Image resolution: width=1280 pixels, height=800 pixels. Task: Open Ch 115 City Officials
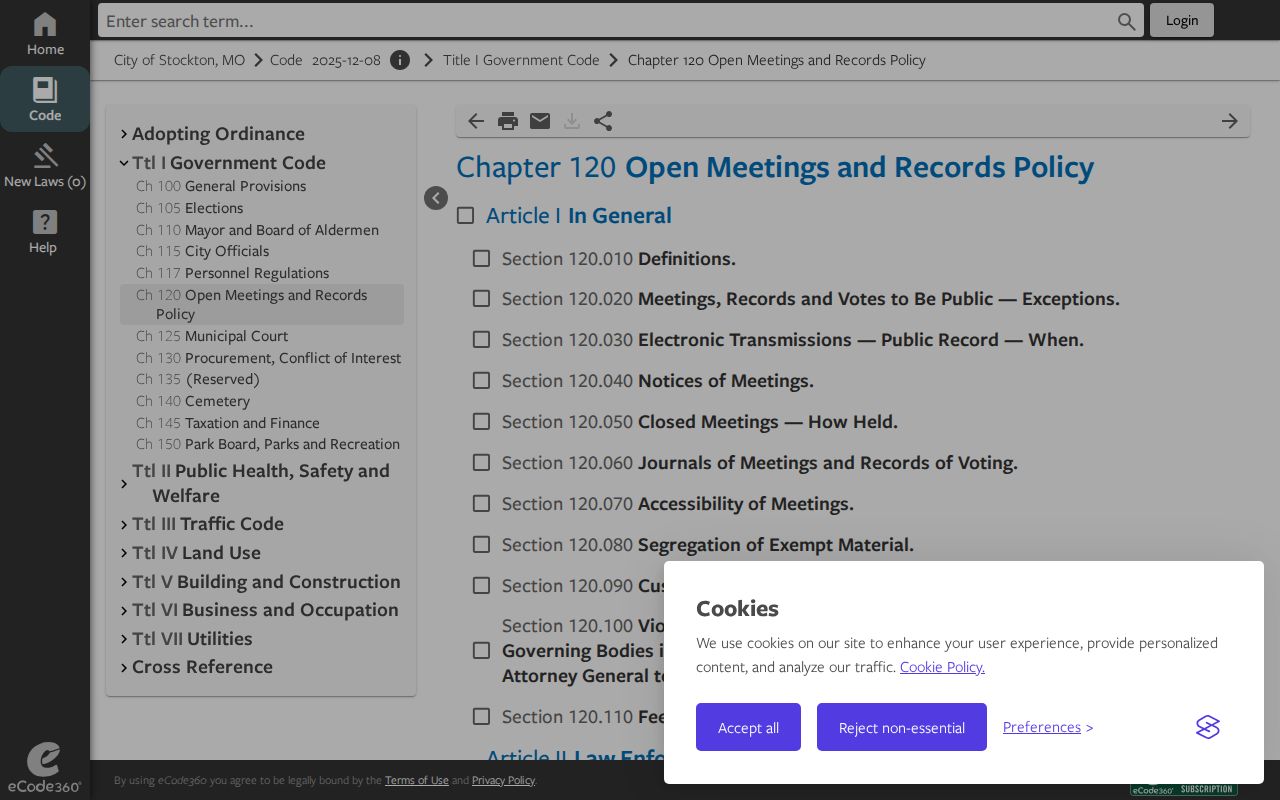pos(203,251)
